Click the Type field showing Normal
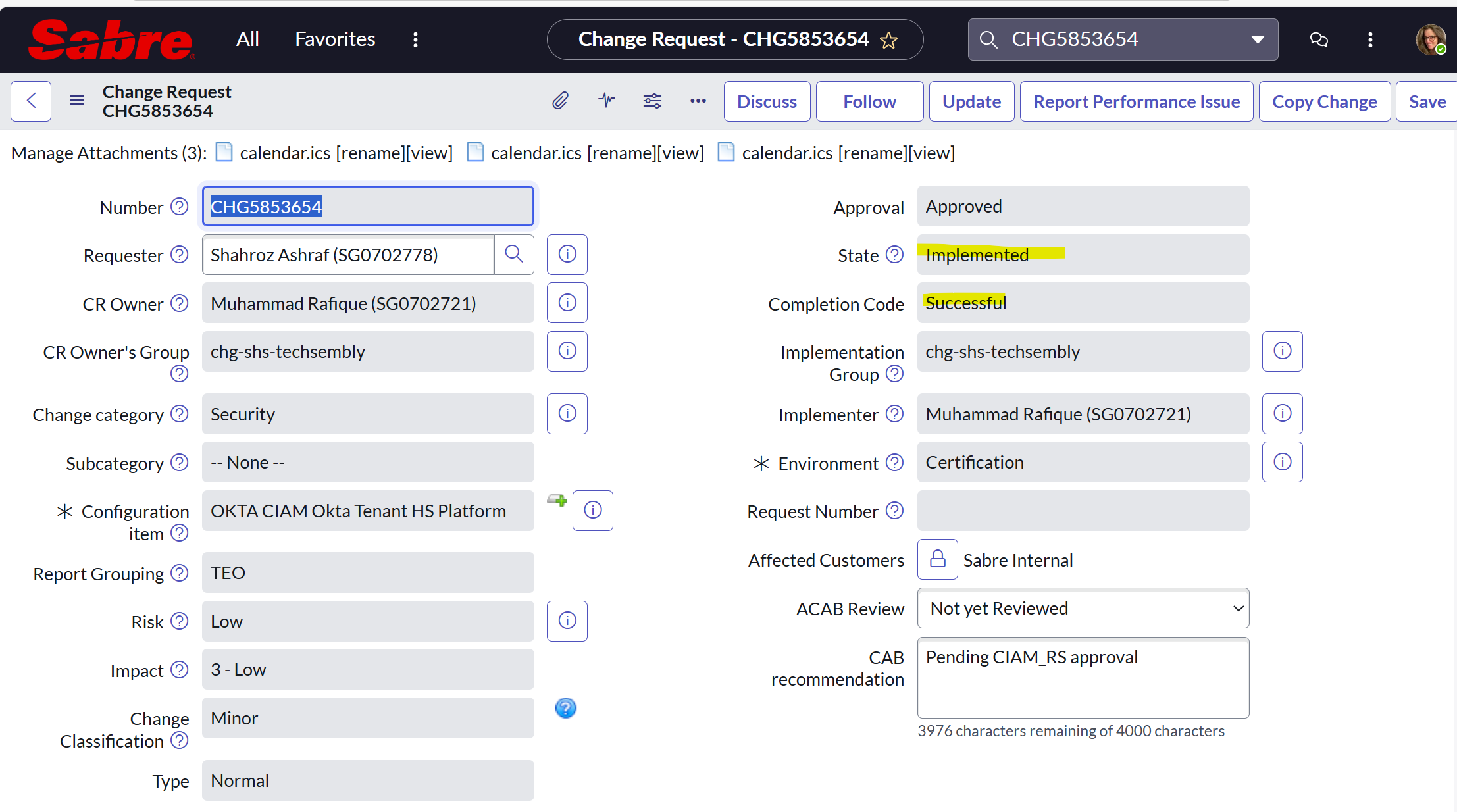 [x=368, y=780]
